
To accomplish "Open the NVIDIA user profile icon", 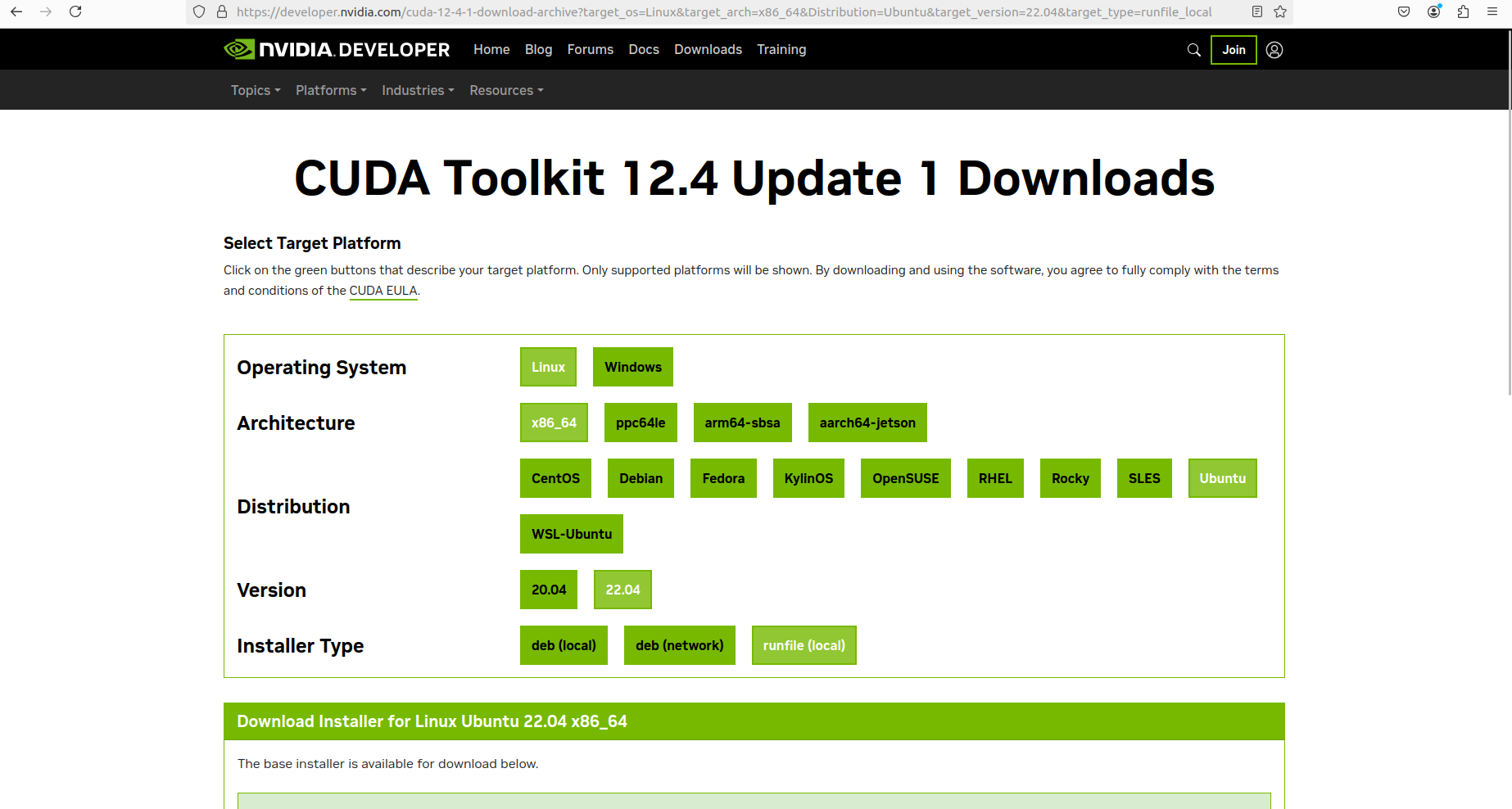I will (1274, 50).
